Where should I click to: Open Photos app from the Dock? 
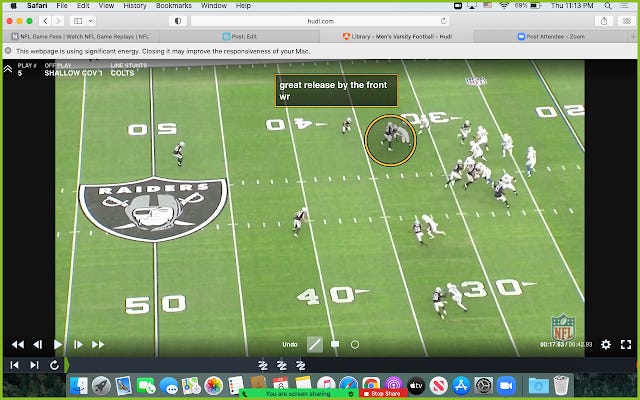[x=213, y=386]
